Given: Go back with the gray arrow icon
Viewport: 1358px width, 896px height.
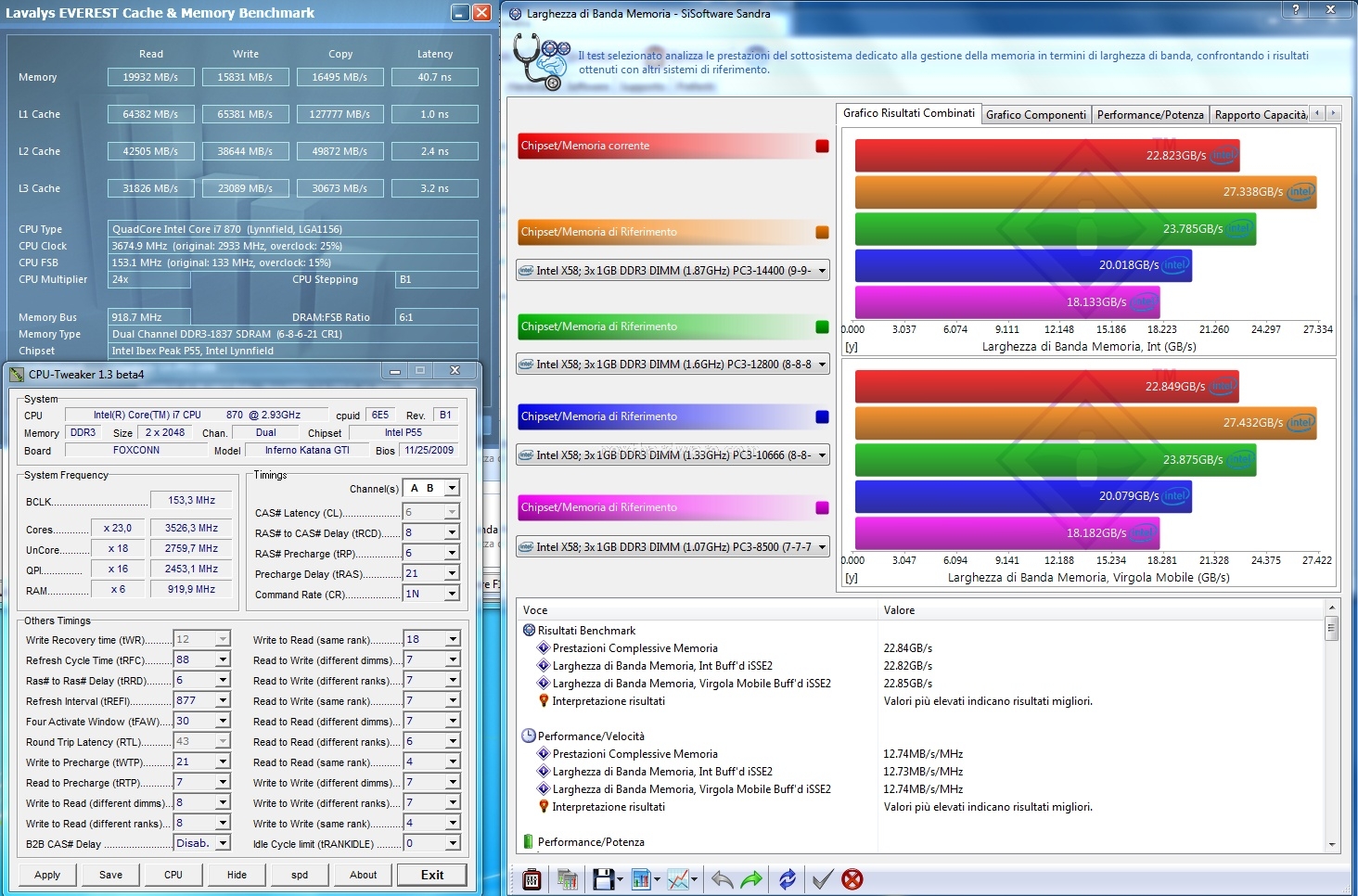Looking at the screenshot, I should point(722,879).
